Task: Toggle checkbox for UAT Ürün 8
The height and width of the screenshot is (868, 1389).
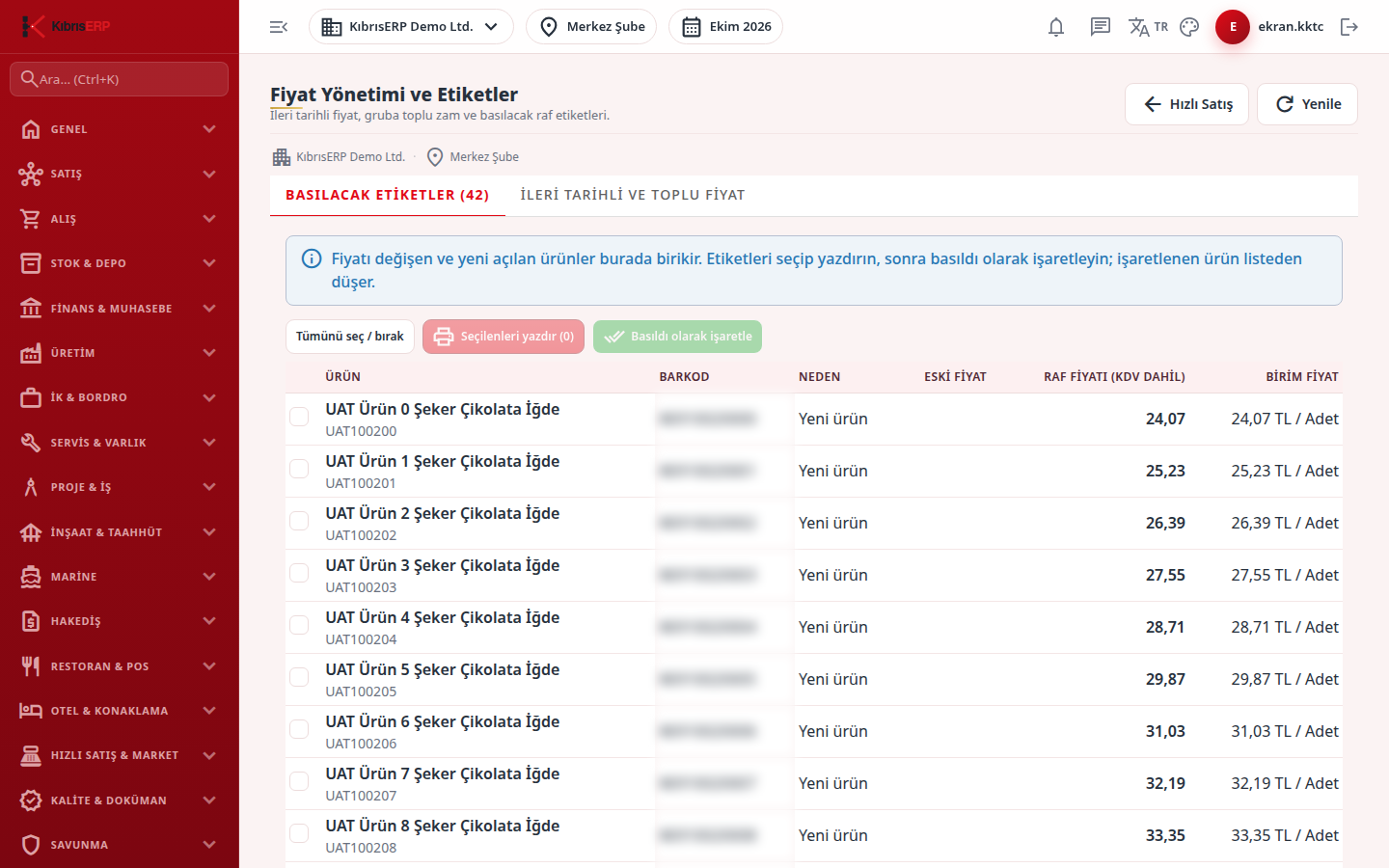Action: pyautogui.click(x=299, y=833)
